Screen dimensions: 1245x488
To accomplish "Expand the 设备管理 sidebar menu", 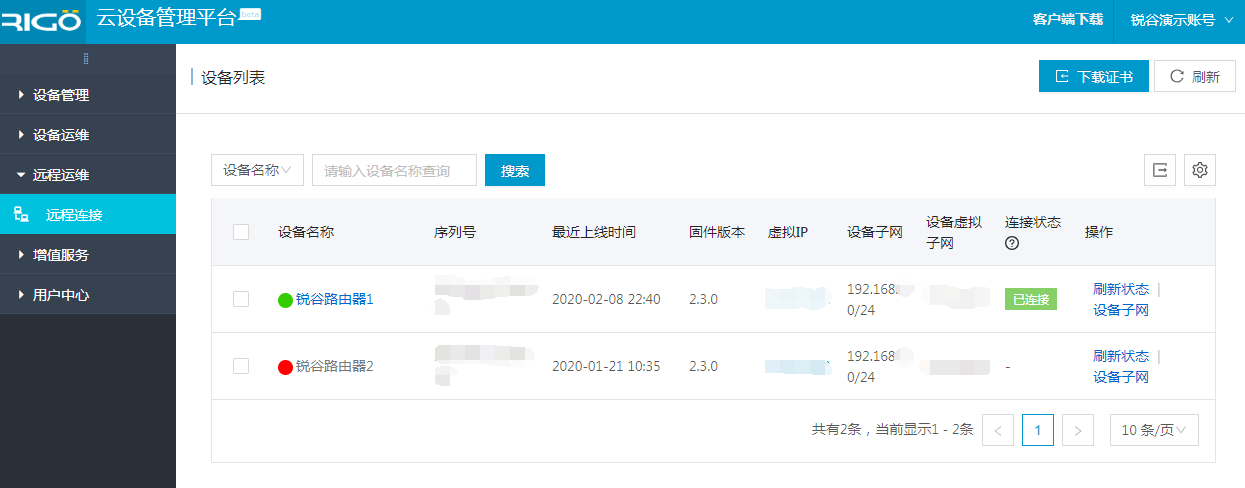I will point(60,95).
